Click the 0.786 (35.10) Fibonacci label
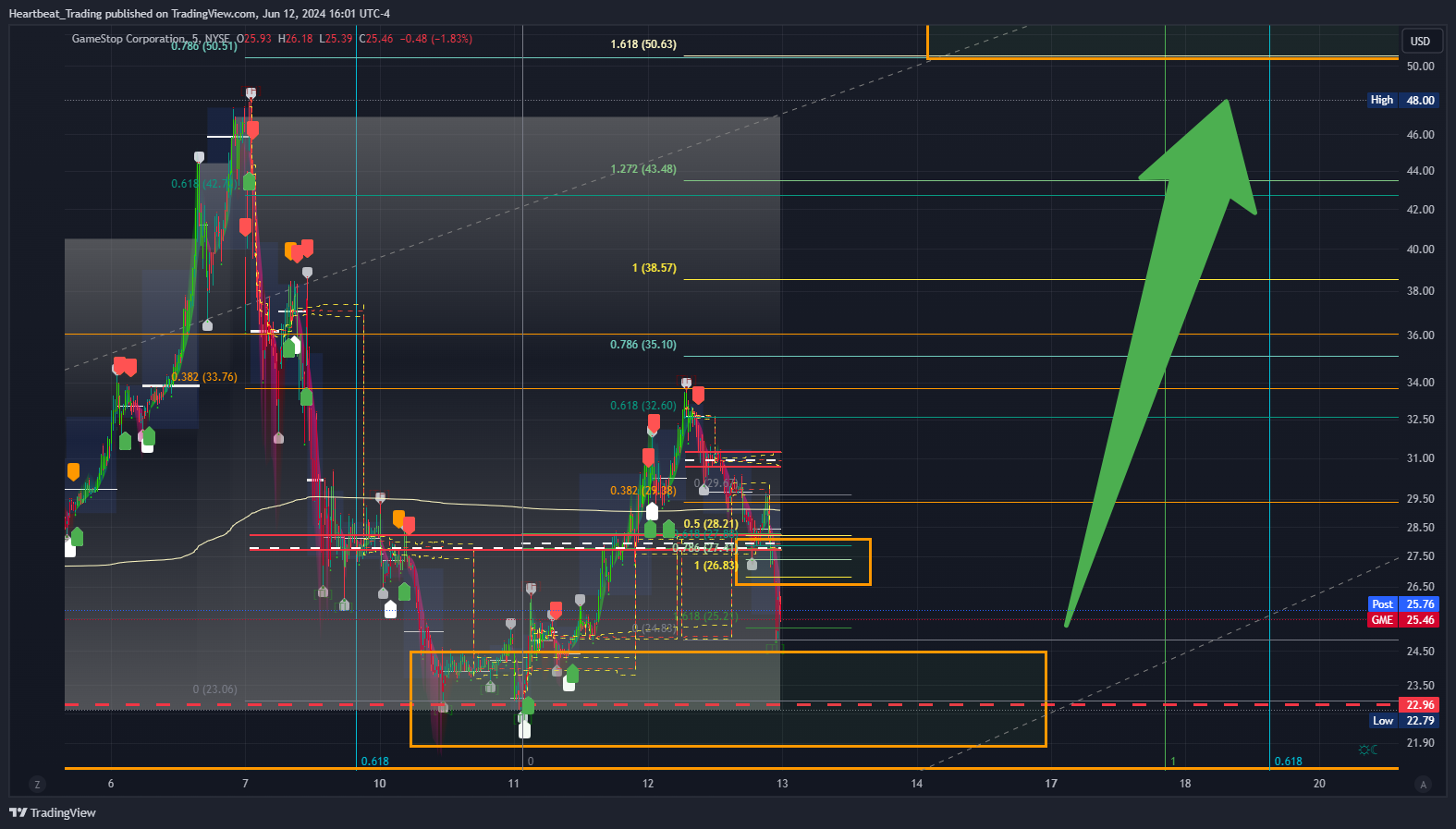Image resolution: width=1456 pixels, height=829 pixels. pos(643,345)
